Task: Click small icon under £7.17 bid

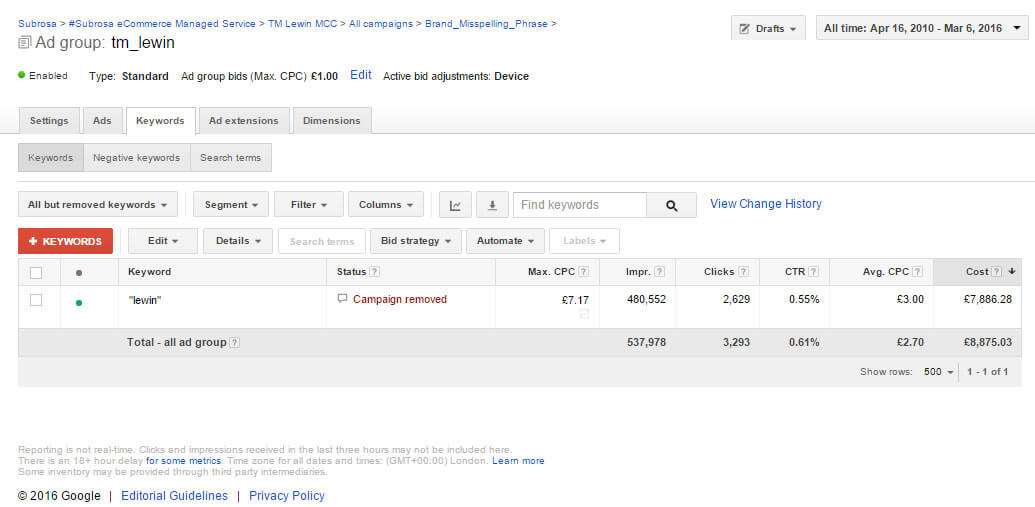Action: (x=584, y=315)
